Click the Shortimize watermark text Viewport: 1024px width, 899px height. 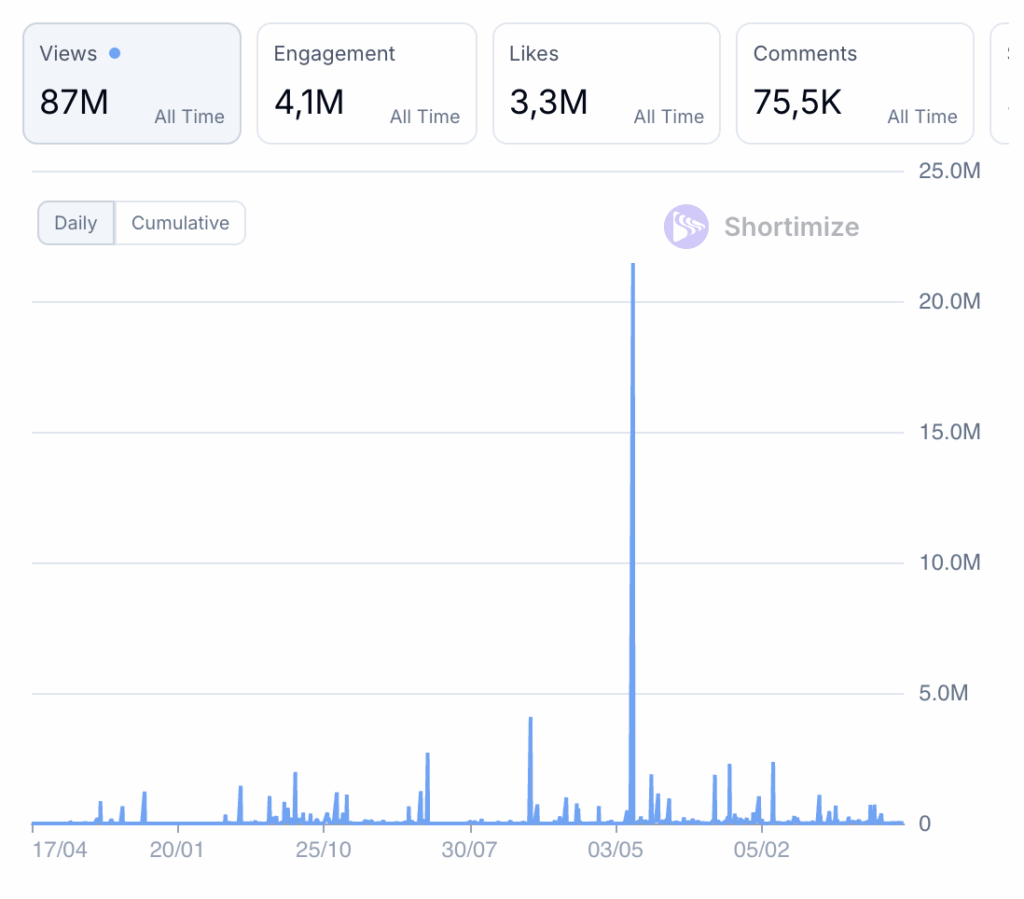[791, 227]
